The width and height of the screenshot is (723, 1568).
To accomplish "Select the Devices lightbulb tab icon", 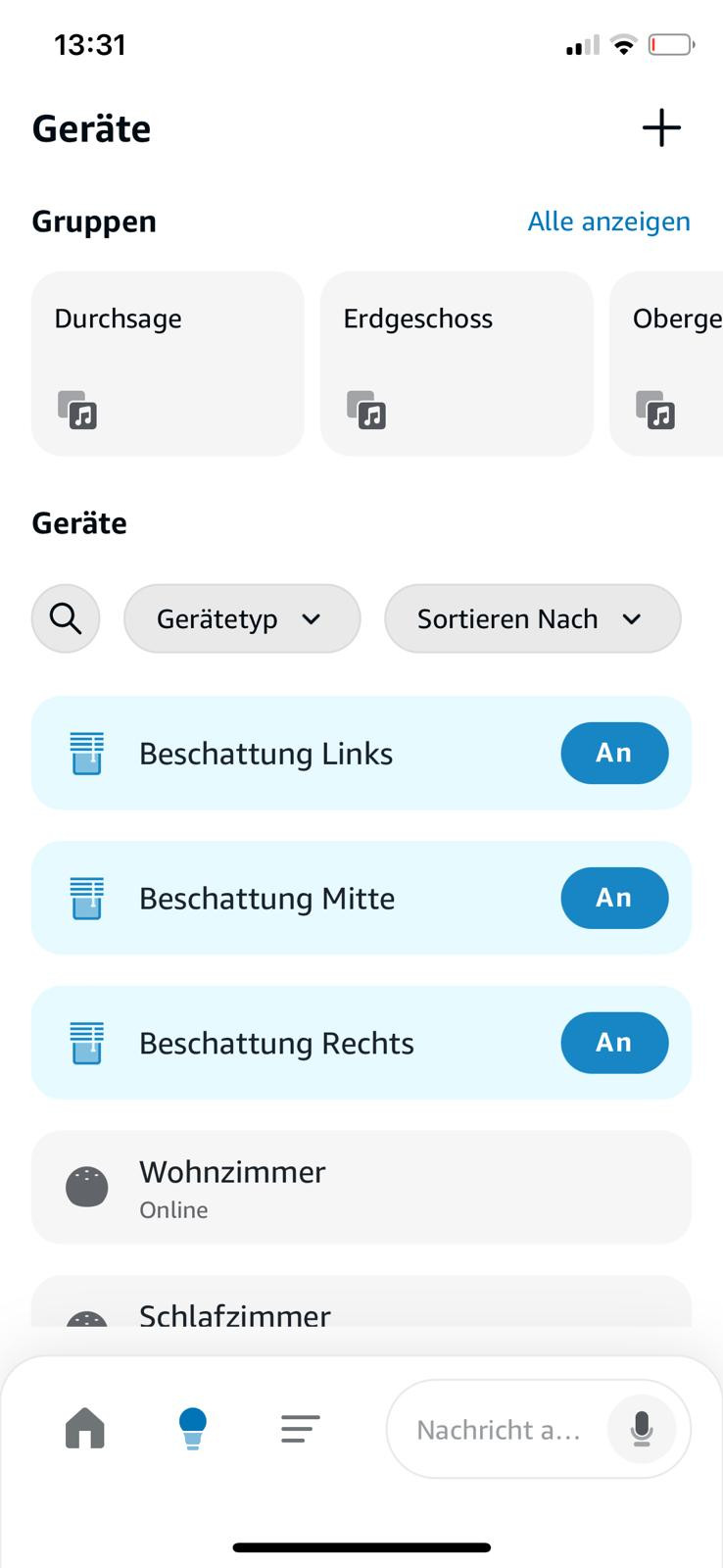I will pyautogui.click(x=193, y=1428).
